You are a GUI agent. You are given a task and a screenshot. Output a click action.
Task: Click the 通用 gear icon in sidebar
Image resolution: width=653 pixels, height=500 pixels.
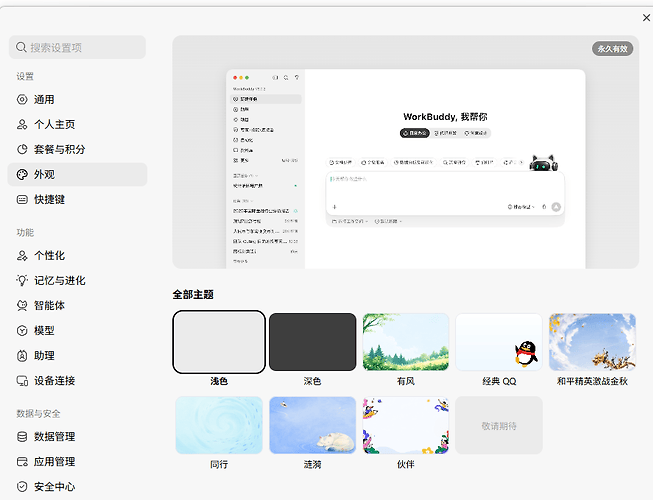click(22, 100)
